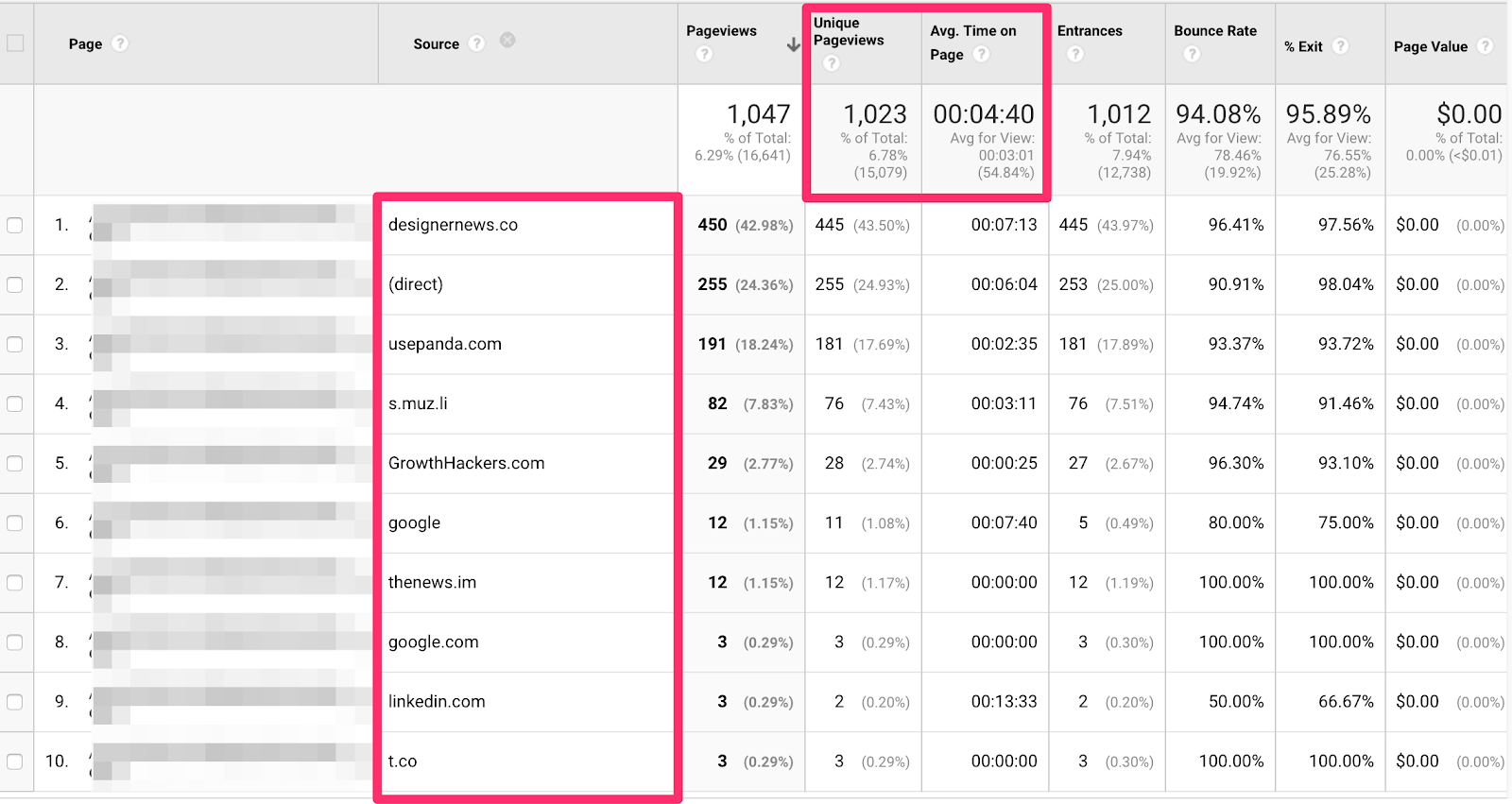Open the t.co source link
Viewport: 1512px width, 804px height.
(403, 761)
